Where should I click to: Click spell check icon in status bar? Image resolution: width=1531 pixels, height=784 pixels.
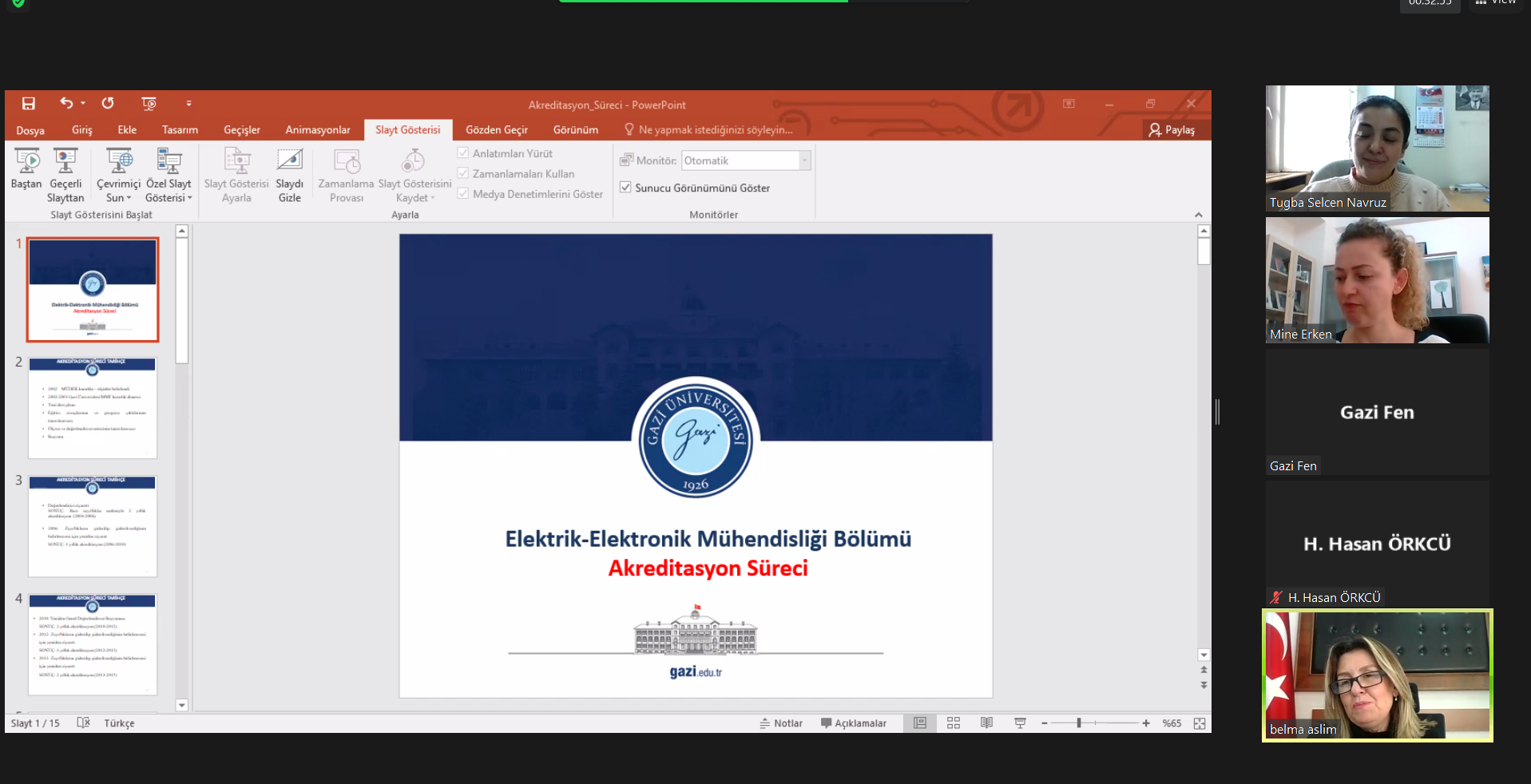tap(83, 723)
